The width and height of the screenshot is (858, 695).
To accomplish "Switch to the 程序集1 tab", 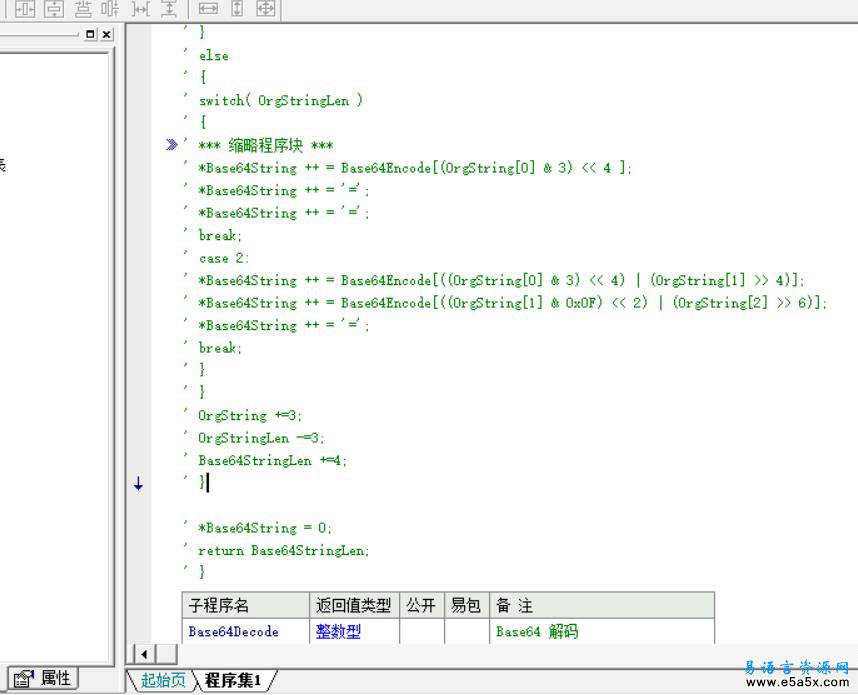I will pos(233,680).
